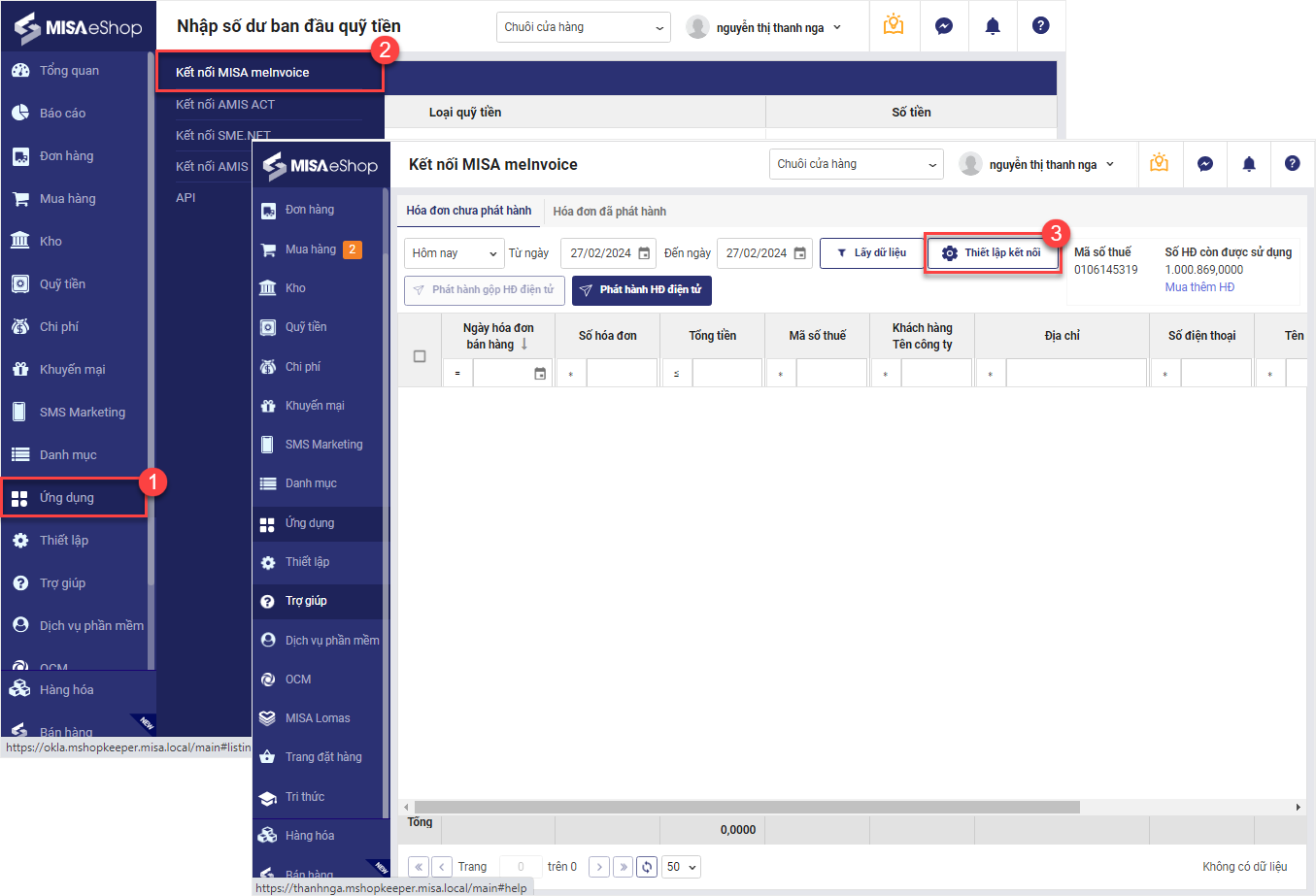Click the Phát hành gộp HĐ điện tử button
This screenshot has height=896, width=1316.
(485, 290)
